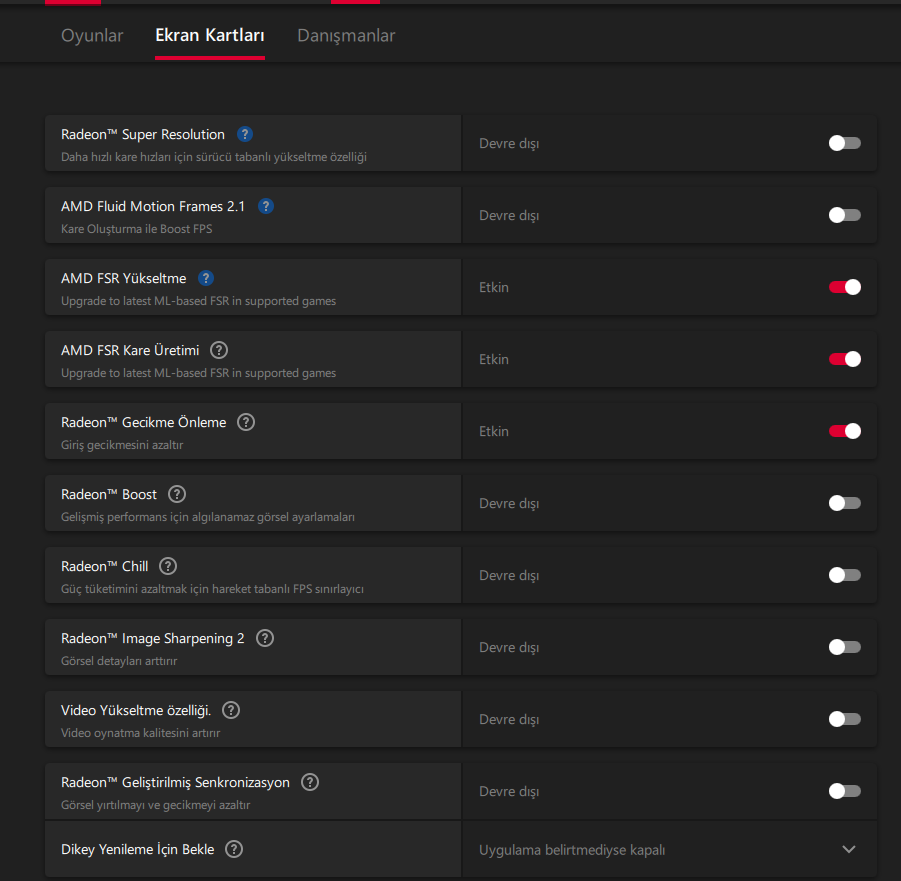The width and height of the screenshot is (901, 881).
Task: Open help icon for AMD FSR Kare Üretimi
Action: click(219, 350)
